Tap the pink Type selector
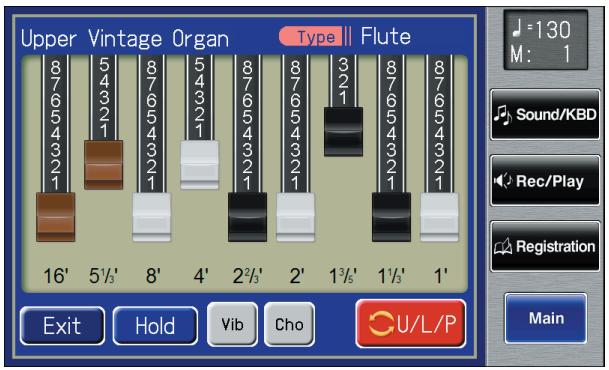 [x=315, y=36]
